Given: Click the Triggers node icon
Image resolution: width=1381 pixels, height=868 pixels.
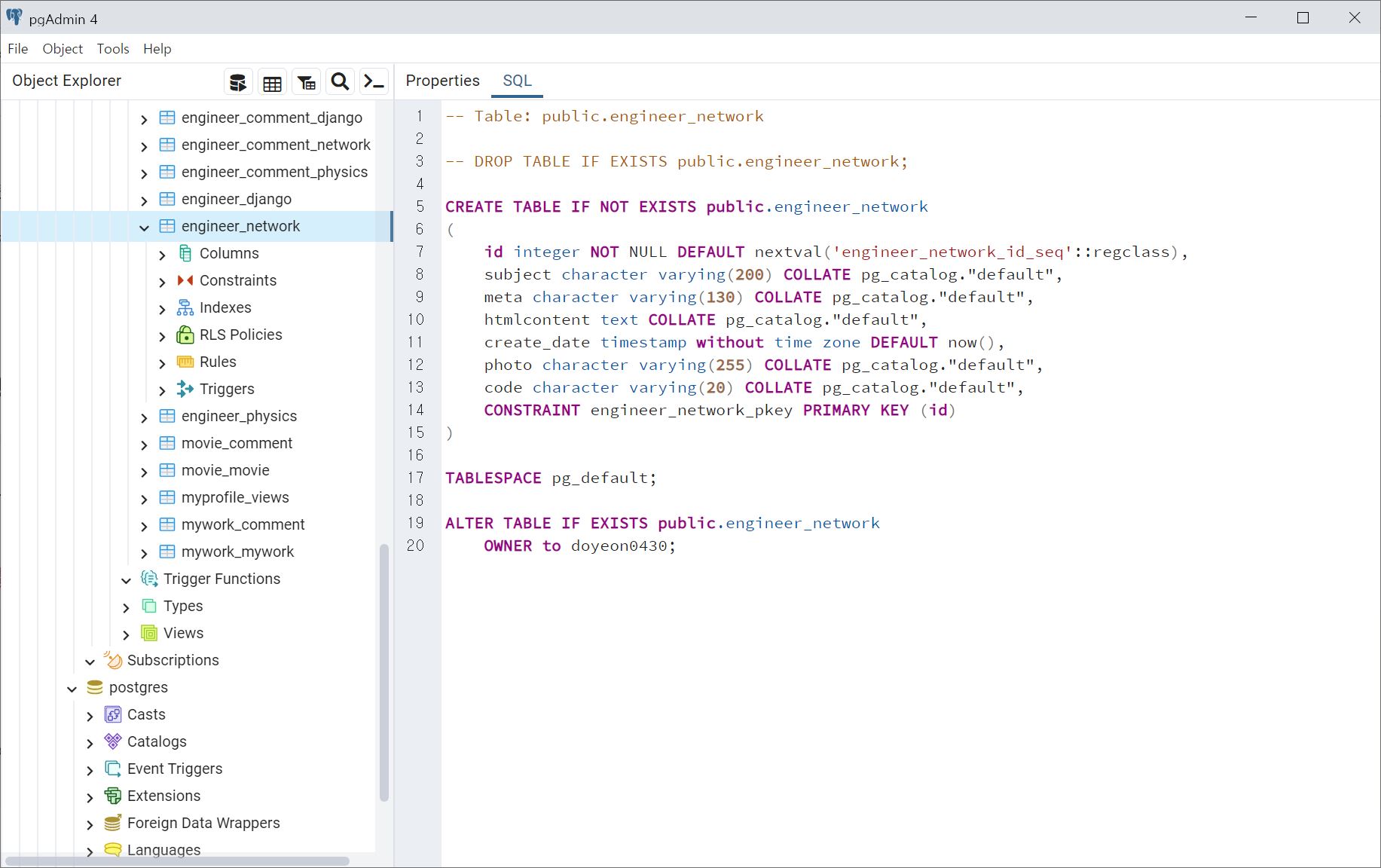Looking at the screenshot, I should [185, 389].
